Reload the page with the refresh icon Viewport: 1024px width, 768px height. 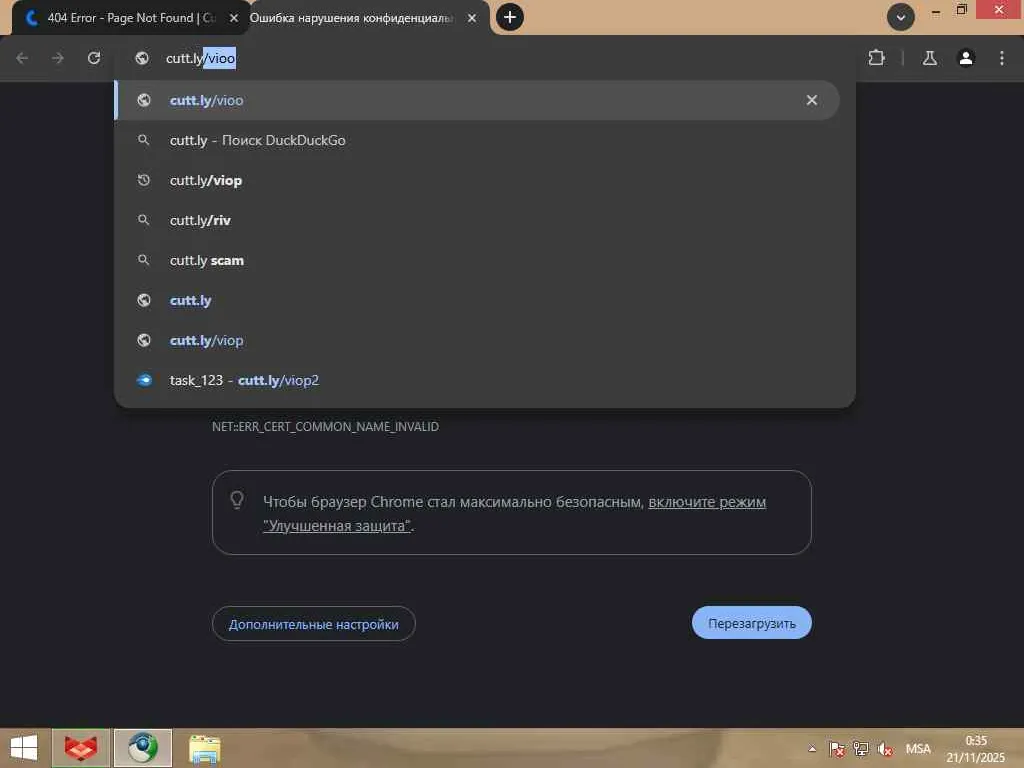point(94,58)
